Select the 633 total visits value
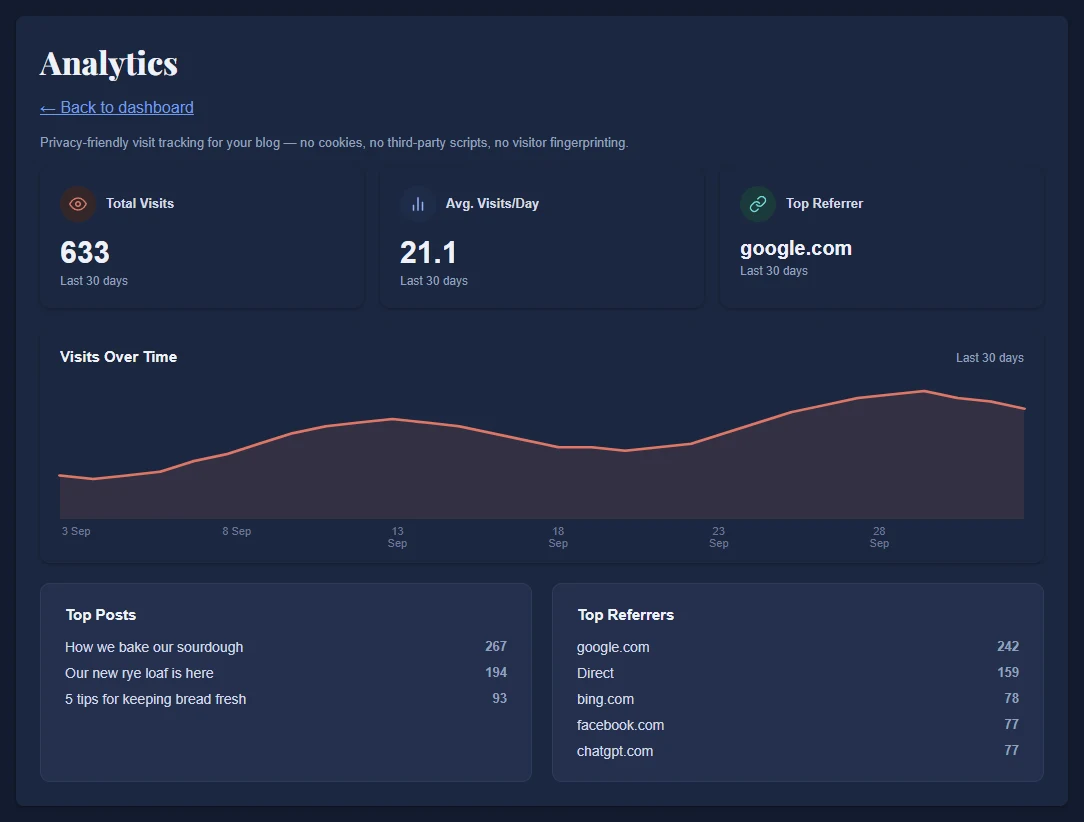Screen dimensions: 1084x822 (x=85, y=252)
